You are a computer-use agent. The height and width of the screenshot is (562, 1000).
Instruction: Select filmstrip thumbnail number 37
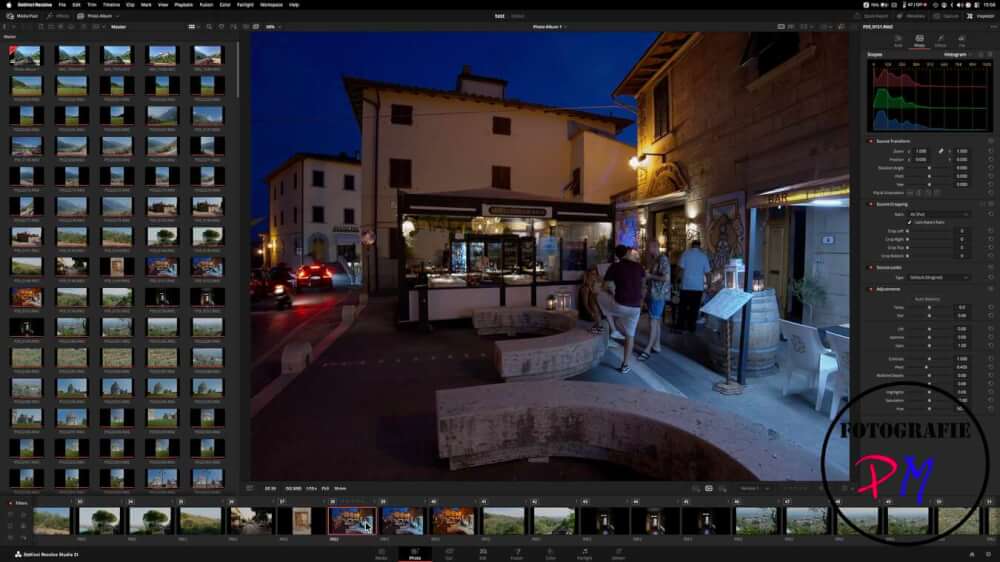click(x=301, y=521)
